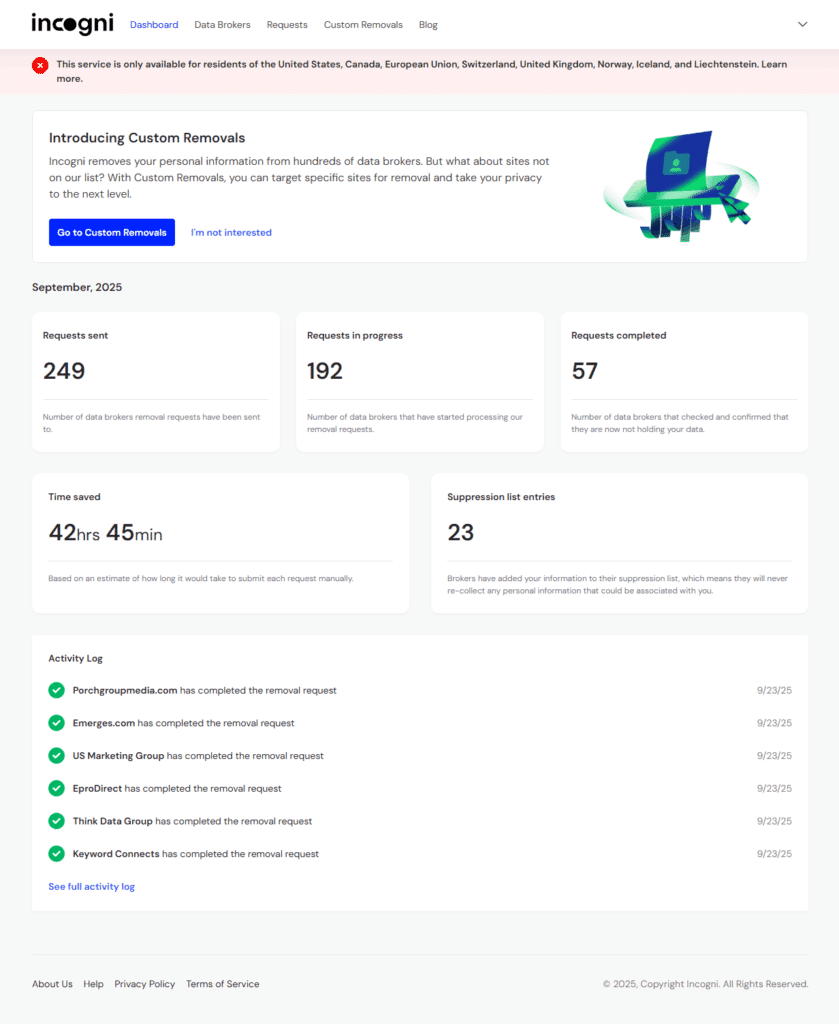Image resolution: width=839 pixels, height=1024 pixels.
Task: Switch to the Requests tab
Action: pyautogui.click(x=287, y=25)
